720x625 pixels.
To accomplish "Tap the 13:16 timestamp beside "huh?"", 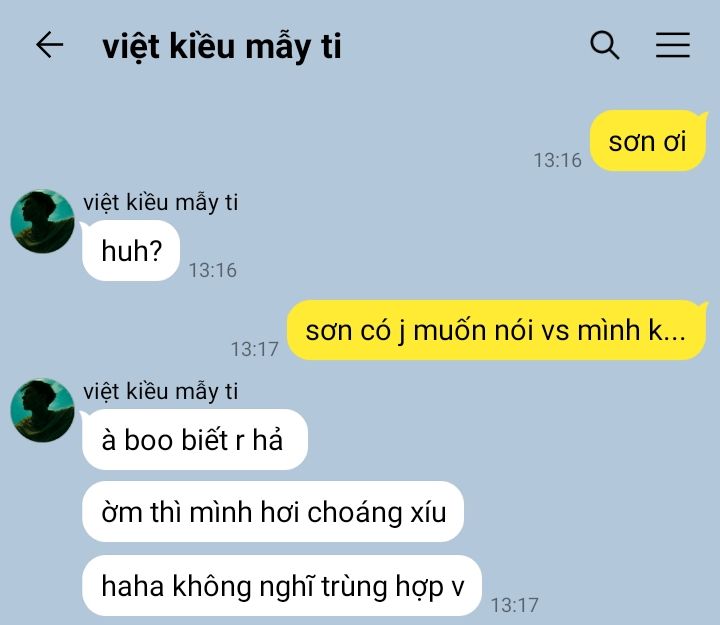I will click(213, 270).
